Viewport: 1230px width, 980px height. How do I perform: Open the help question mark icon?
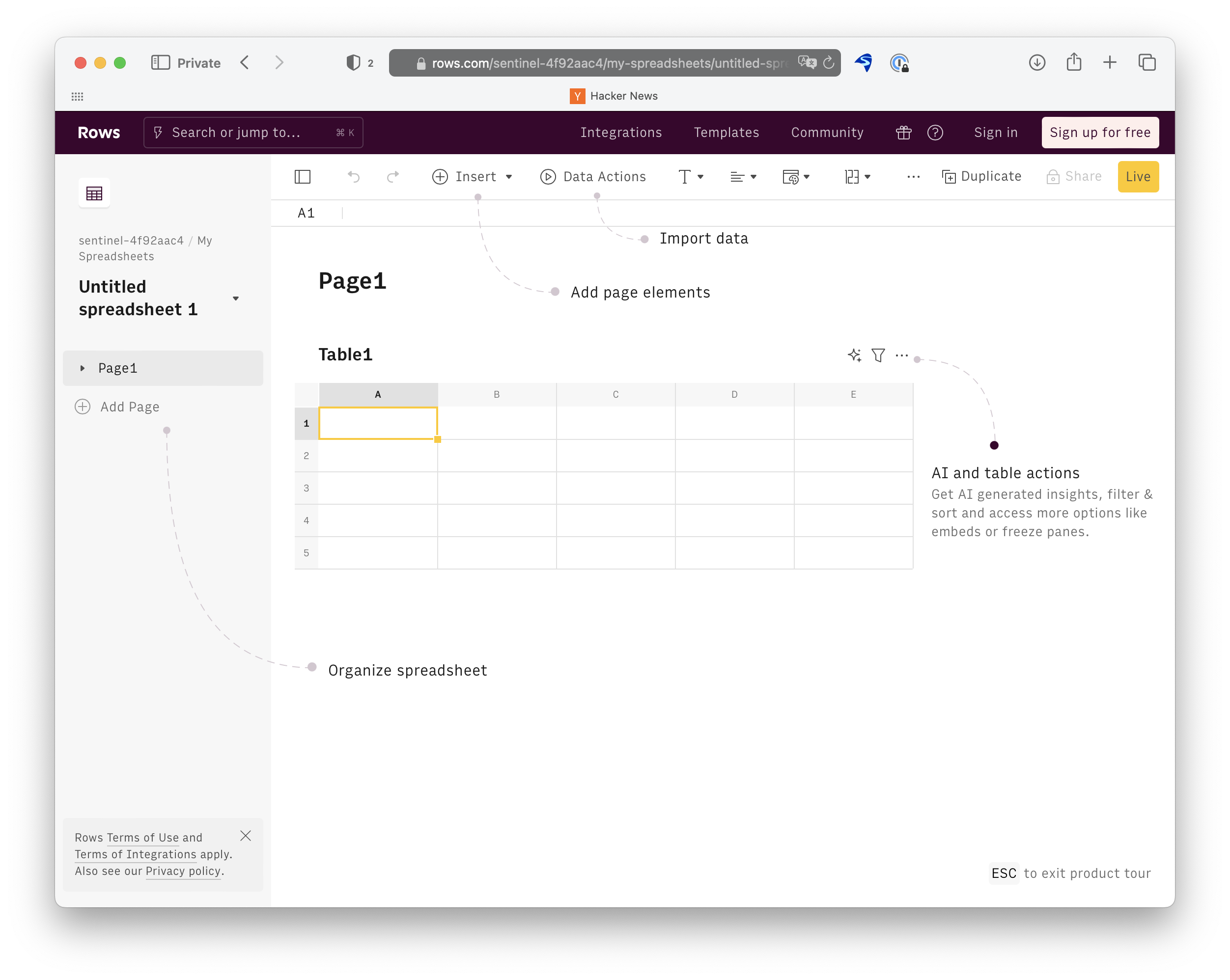coord(935,132)
